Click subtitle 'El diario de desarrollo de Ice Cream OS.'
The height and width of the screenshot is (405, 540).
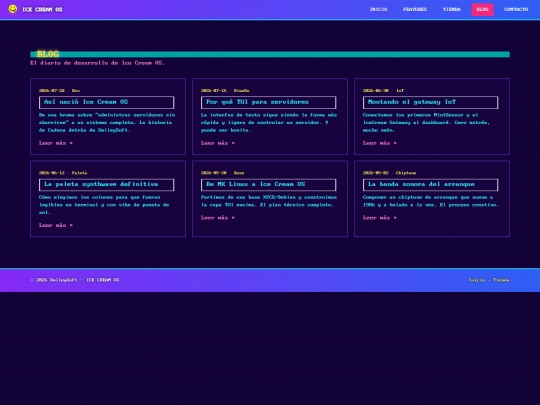[97, 63]
